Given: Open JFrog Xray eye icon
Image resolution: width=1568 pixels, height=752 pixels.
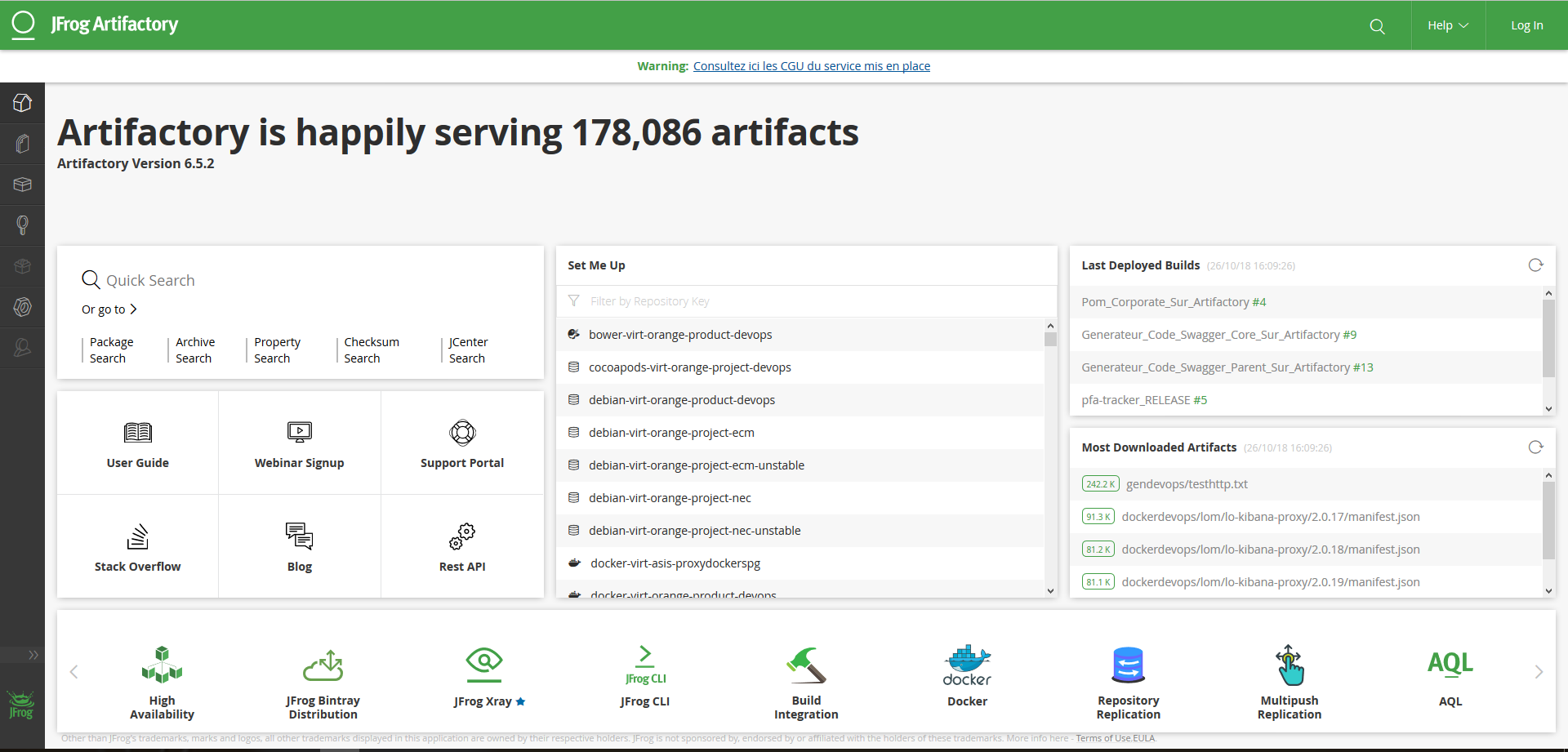Looking at the screenshot, I should coord(484,664).
